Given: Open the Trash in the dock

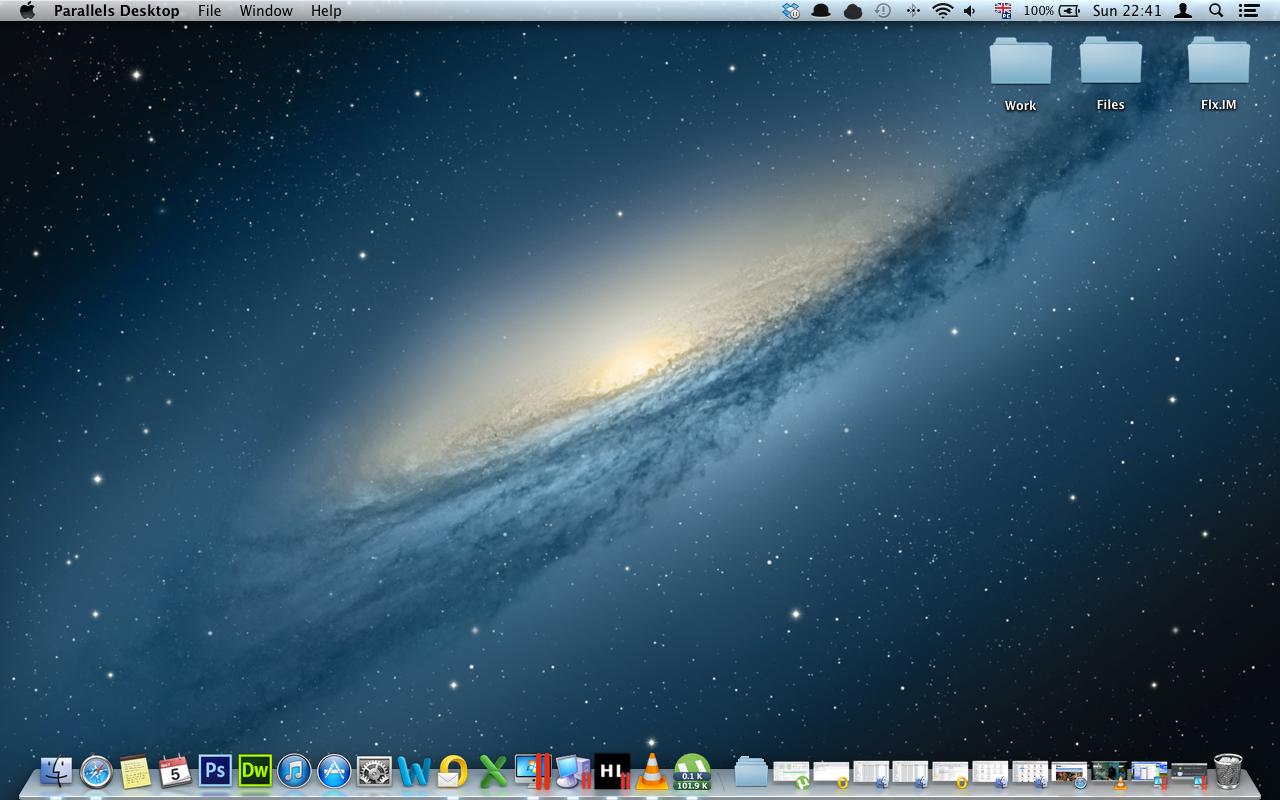Looking at the screenshot, I should tap(1228, 771).
